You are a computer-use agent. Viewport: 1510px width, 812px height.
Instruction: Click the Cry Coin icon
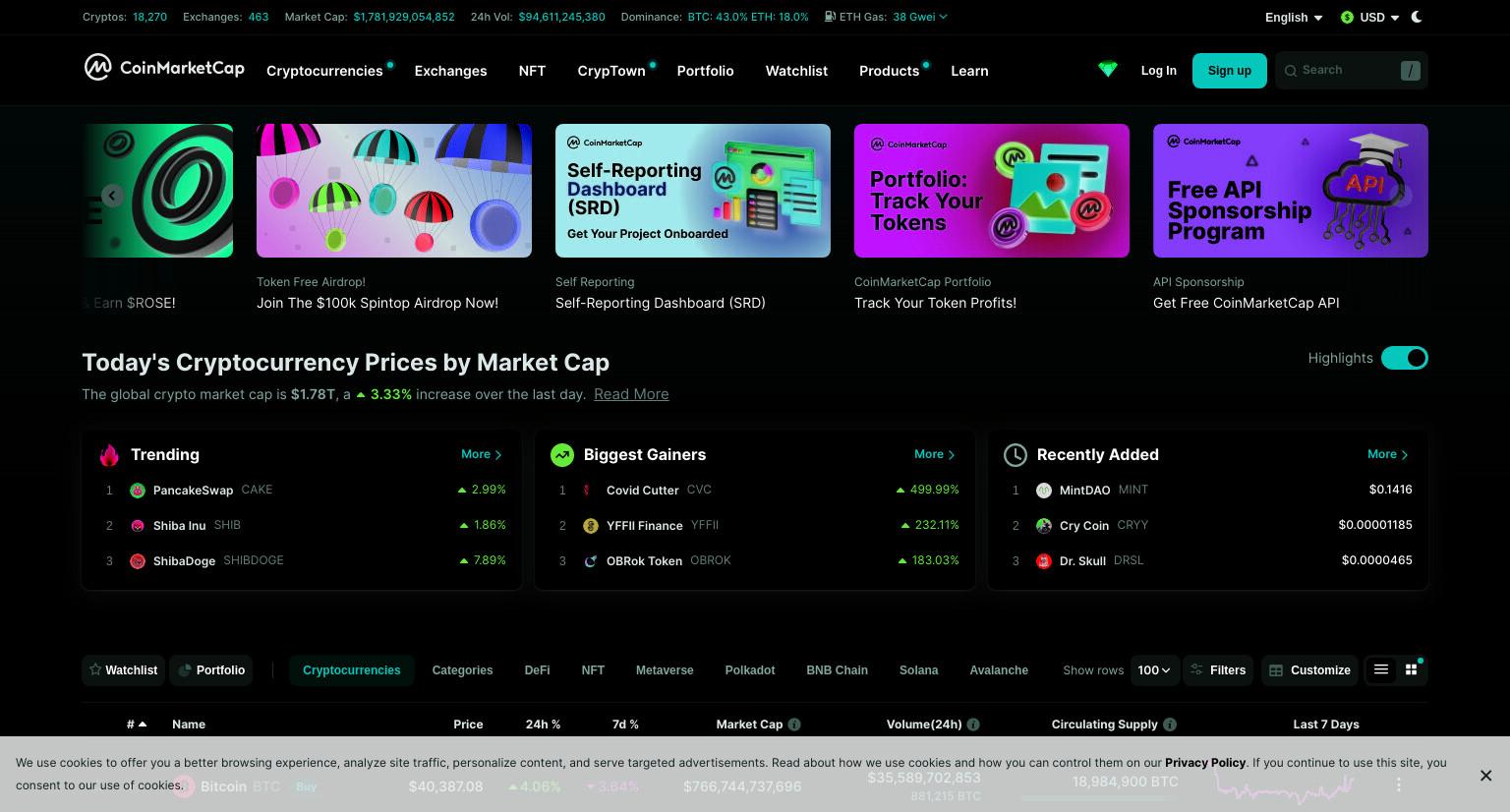point(1044,525)
